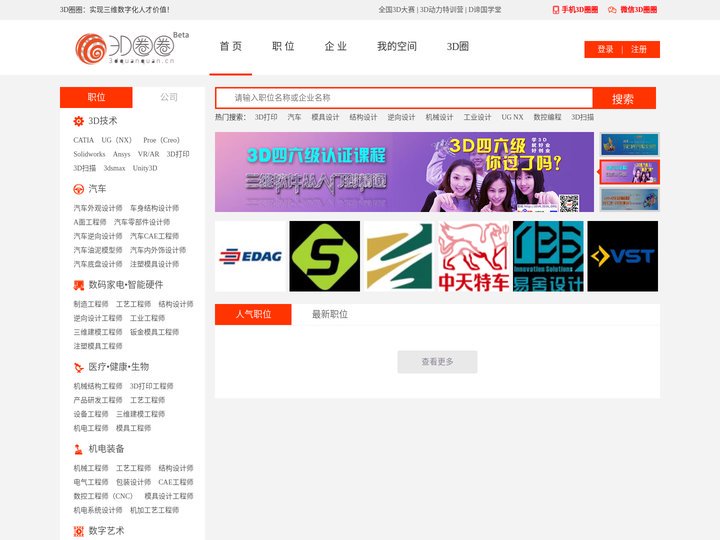Open the 3D动力特训营 top link
Viewport: 720px width, 540px height.
(441, 10)
